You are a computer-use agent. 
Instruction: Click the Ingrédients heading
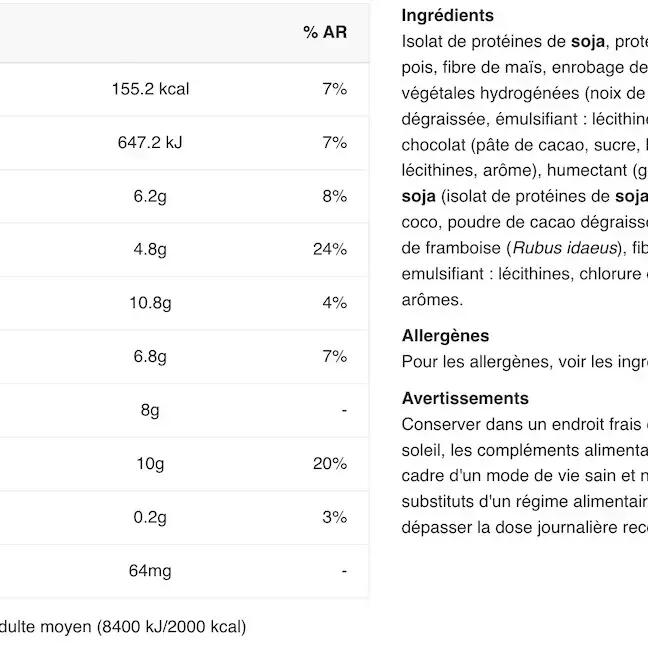point(447,16)
